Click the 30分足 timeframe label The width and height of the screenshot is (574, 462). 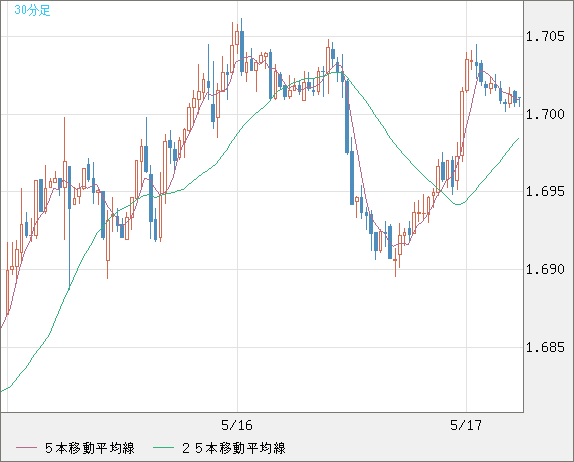32,10
